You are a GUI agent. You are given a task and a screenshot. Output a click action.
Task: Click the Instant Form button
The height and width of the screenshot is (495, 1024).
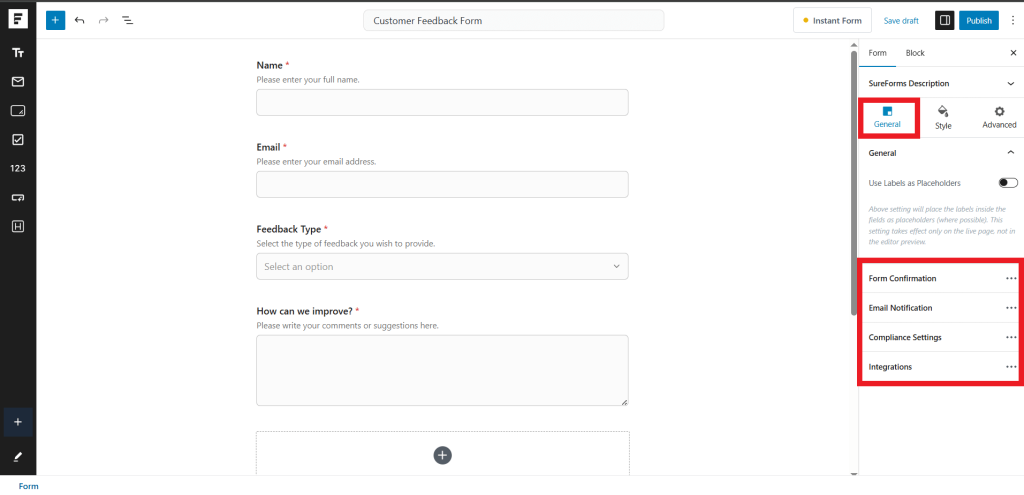click(x=832, y=20)
